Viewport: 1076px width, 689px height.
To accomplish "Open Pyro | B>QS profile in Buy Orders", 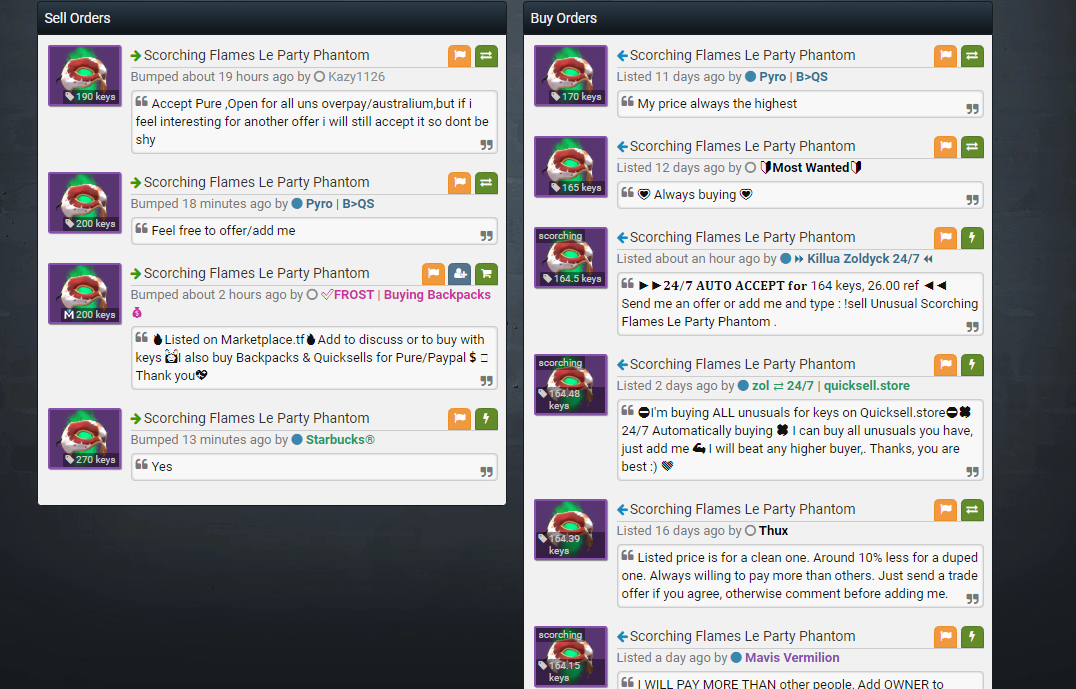I will coord(793,77).
